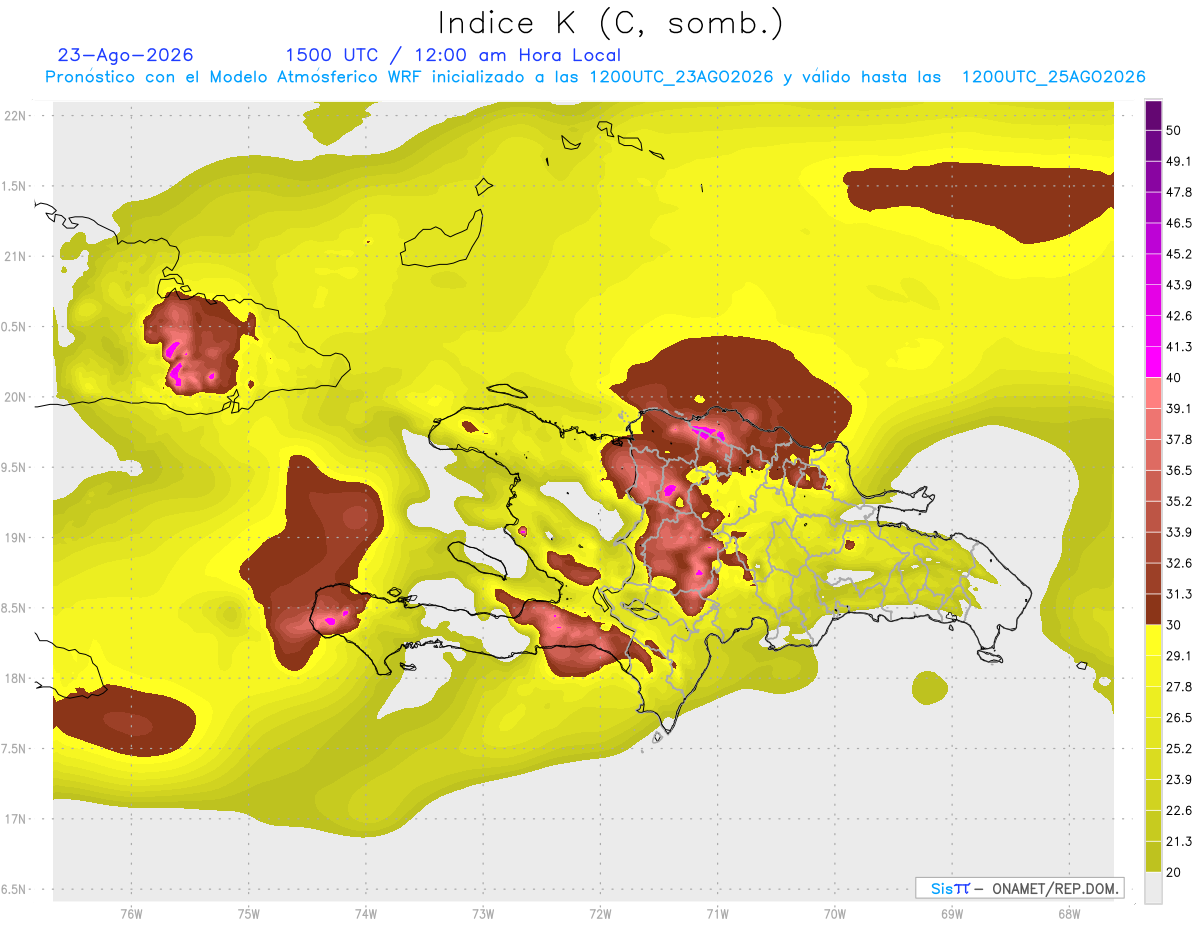Click the colorbar label "29.1"

pyautogui.click(x=1180, y=655)
